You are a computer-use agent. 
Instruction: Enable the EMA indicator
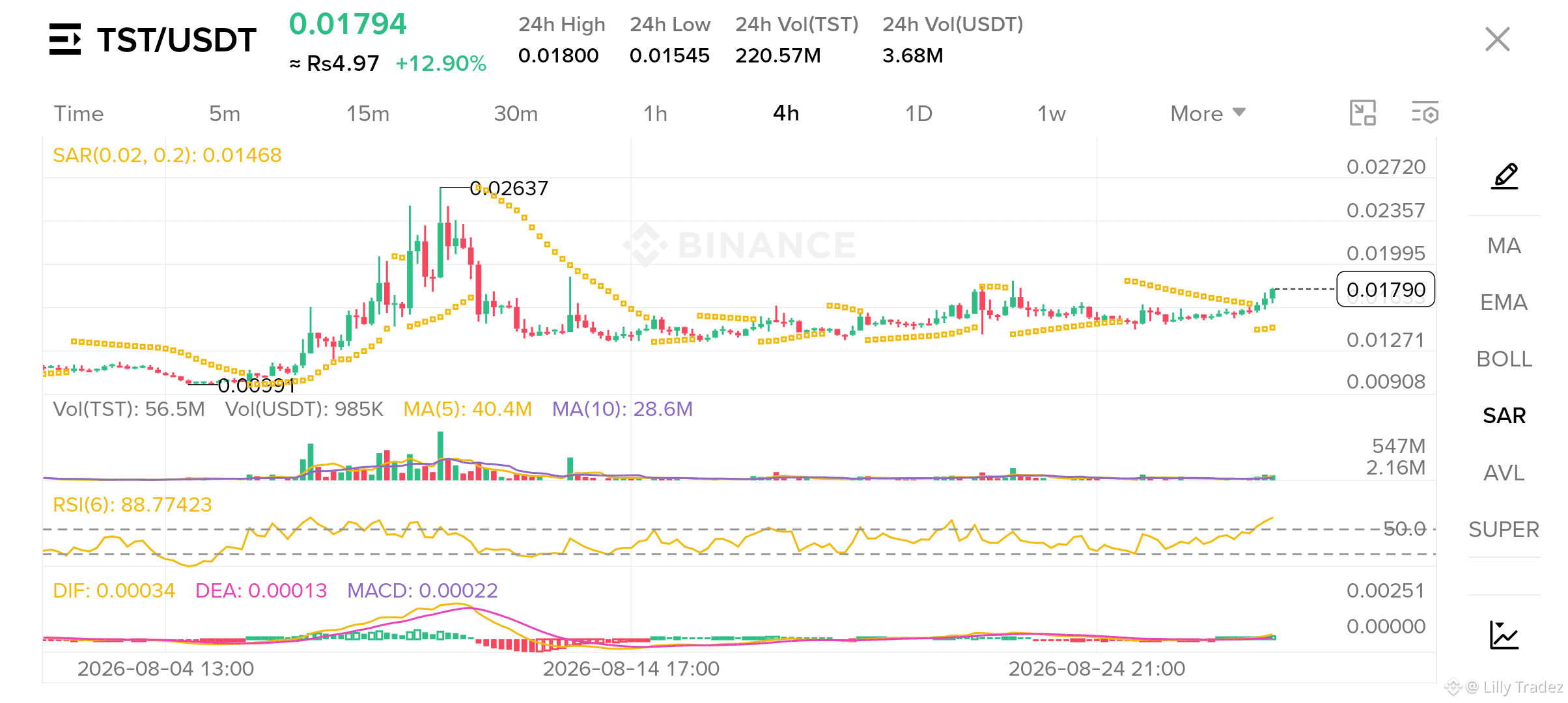pos(1504,302)
